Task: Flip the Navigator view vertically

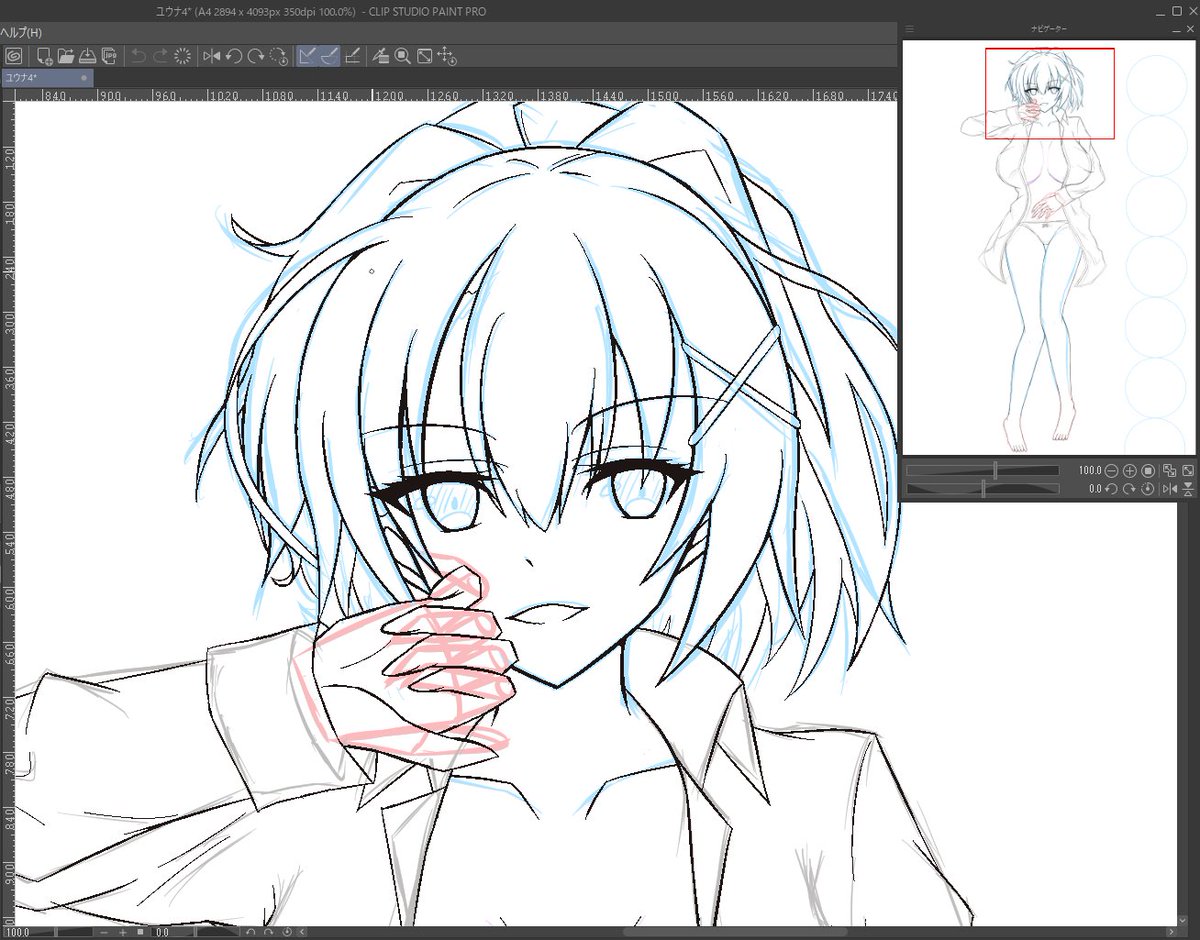Action: pyautogui.click(x=1188, y=488)
